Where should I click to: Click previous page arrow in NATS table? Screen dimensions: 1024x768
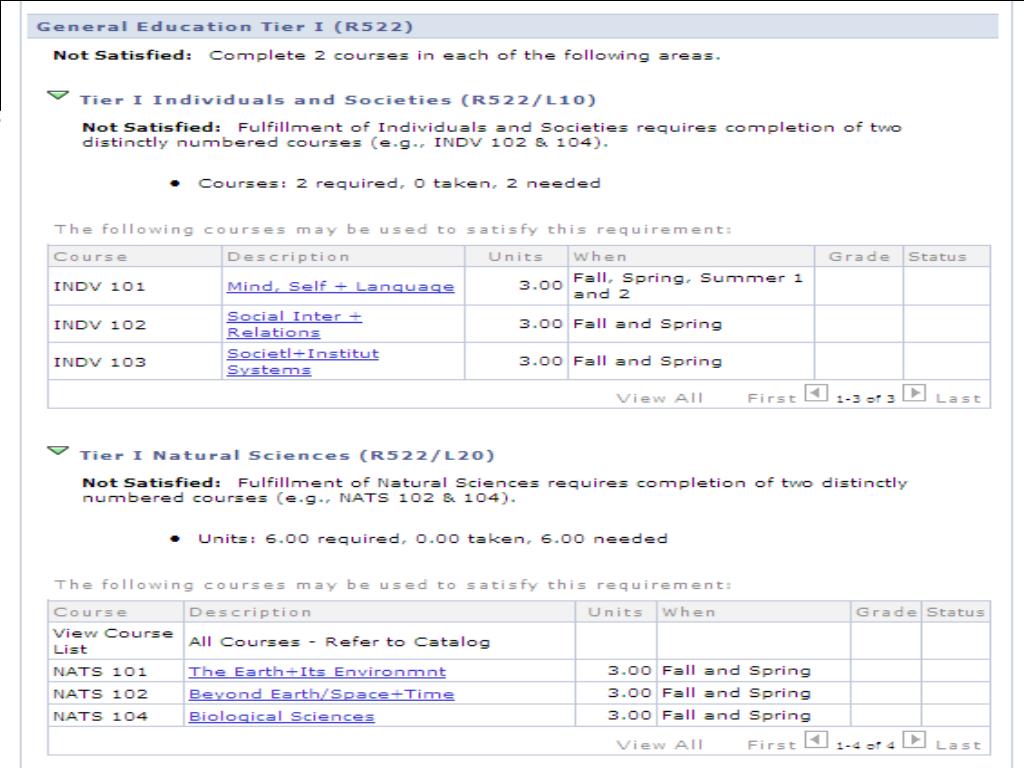pyautogui.click(x=816, y=740)
